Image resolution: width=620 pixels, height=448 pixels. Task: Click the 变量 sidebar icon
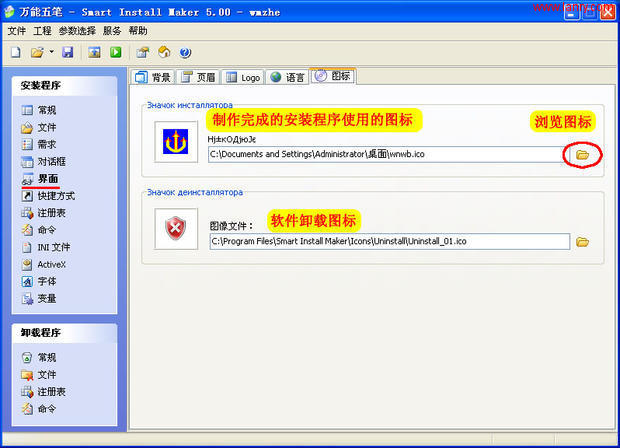[x=27, y=299]
